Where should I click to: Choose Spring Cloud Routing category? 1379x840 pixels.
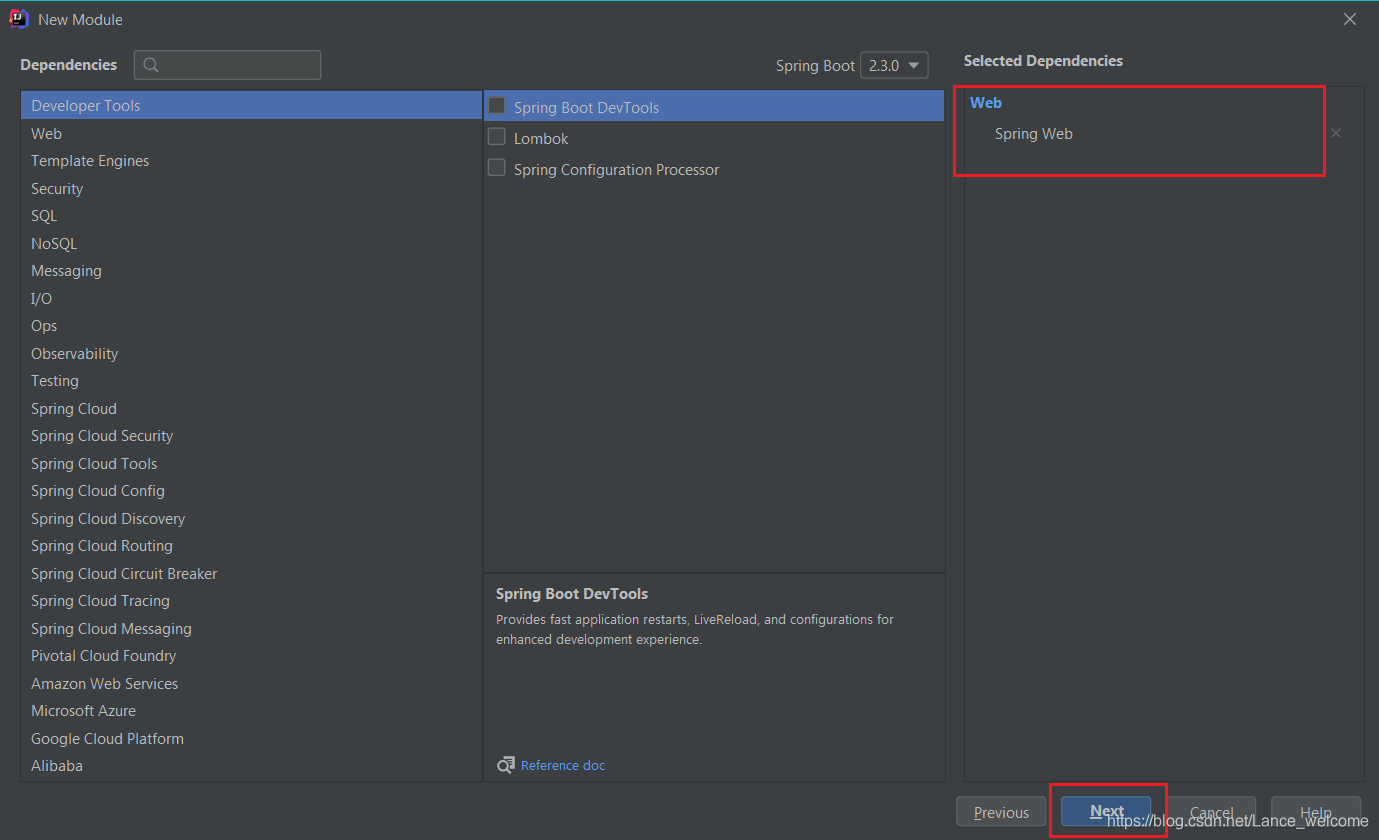click(251, 546)
